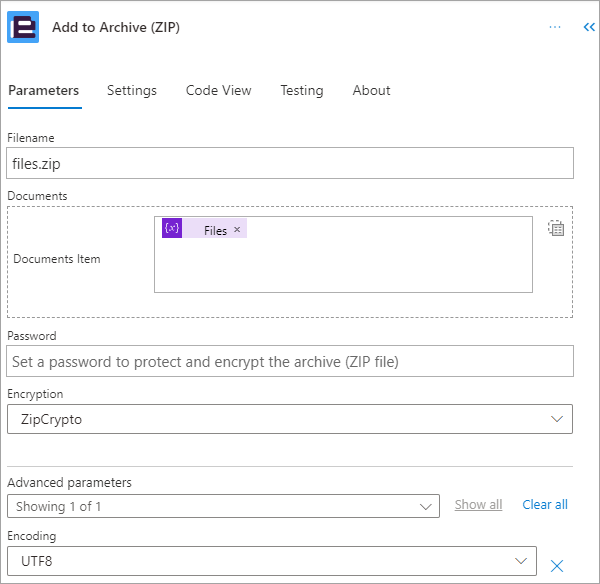
Task: Expand the Encryption ZipCrypto dropdown
Action: (x=290, y=419)
